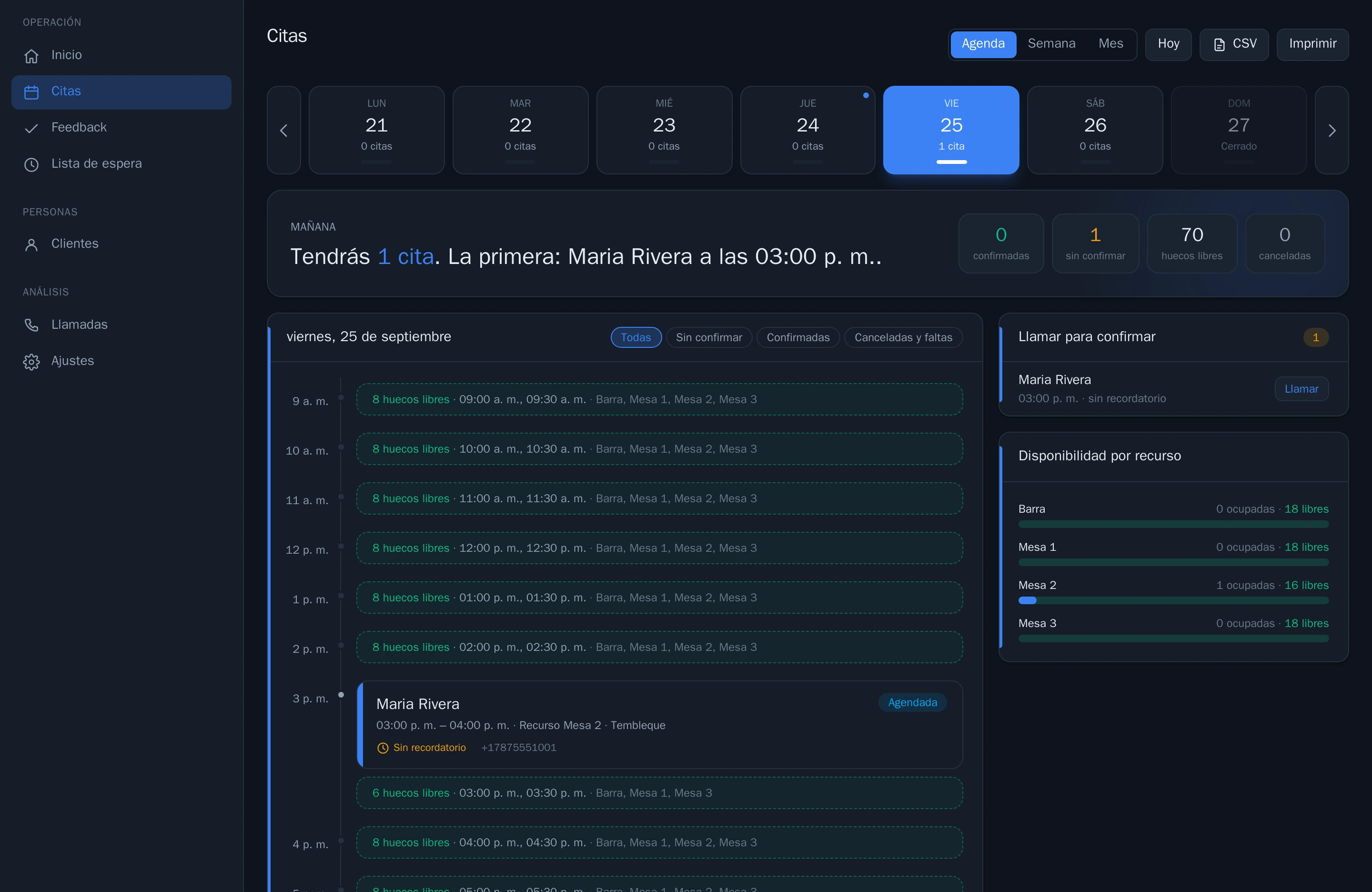The width and height of the screenshot is (1372, 892).
Task: Select Wednesday 23 day card
Action: click(664, 130)
